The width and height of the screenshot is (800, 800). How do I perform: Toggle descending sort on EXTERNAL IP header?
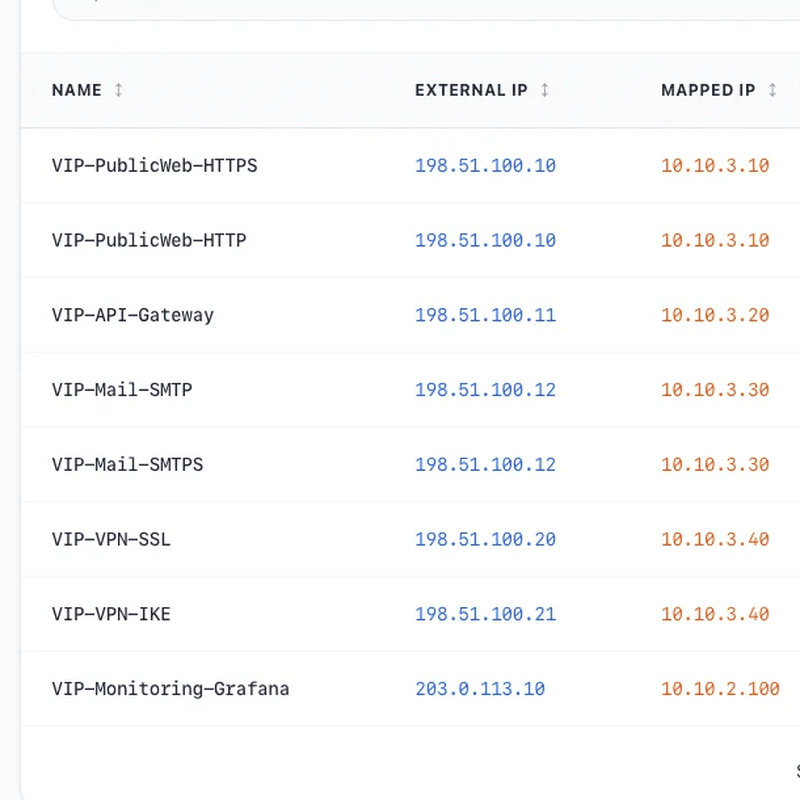544,90
